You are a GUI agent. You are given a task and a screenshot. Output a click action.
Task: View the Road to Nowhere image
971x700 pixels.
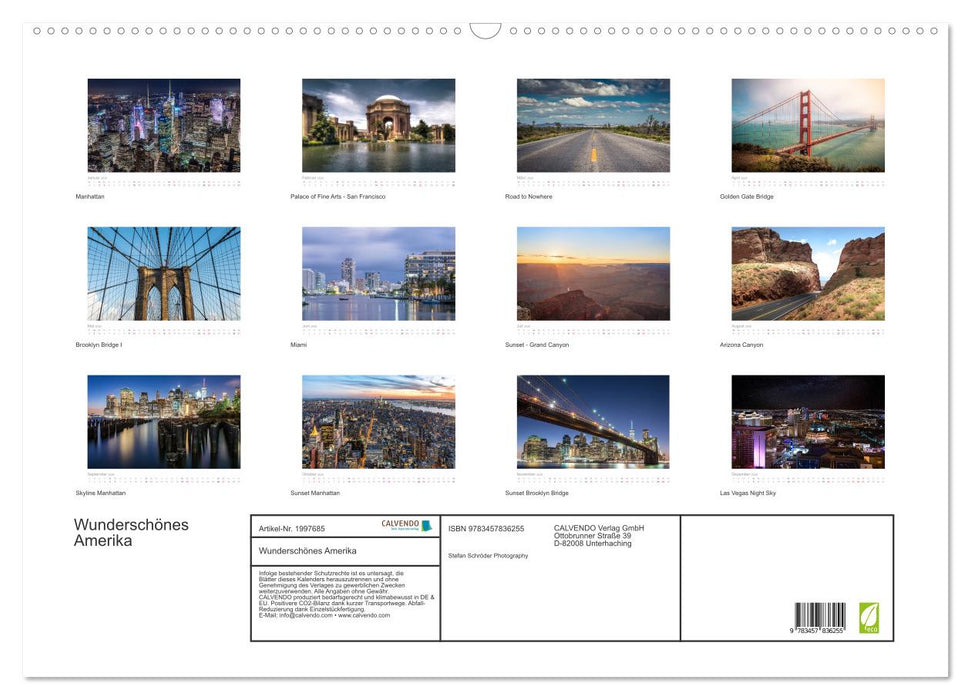(x=592, y=124)
